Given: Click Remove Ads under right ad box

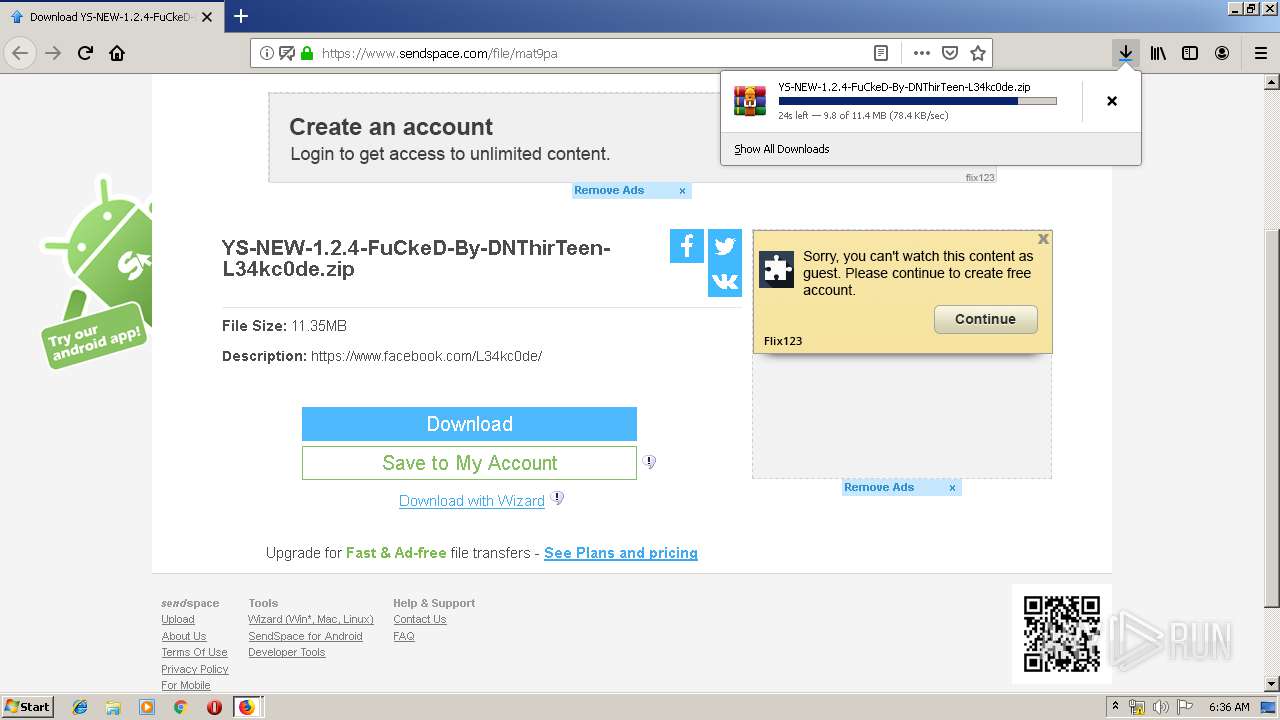Looking at the screenshot, I should pos(879,487).
